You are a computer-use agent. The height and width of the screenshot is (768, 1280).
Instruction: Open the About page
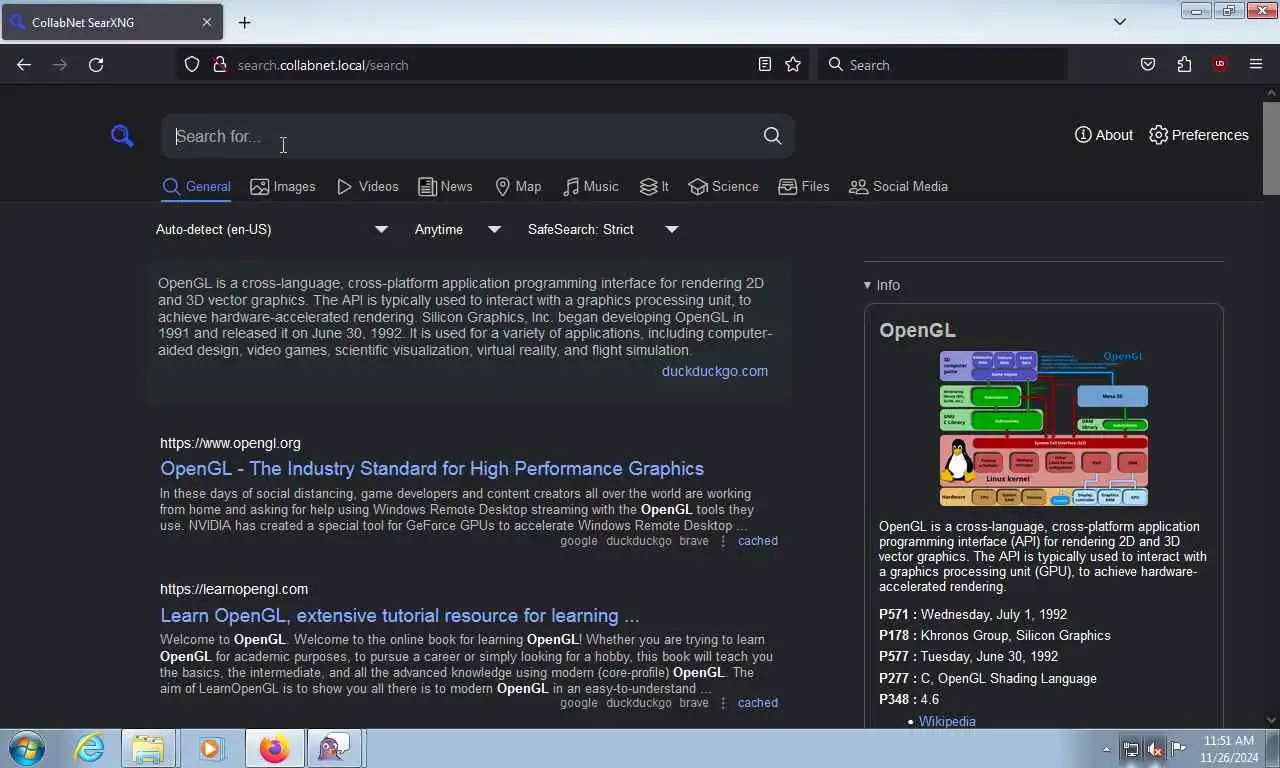[x=1103, y=135]
